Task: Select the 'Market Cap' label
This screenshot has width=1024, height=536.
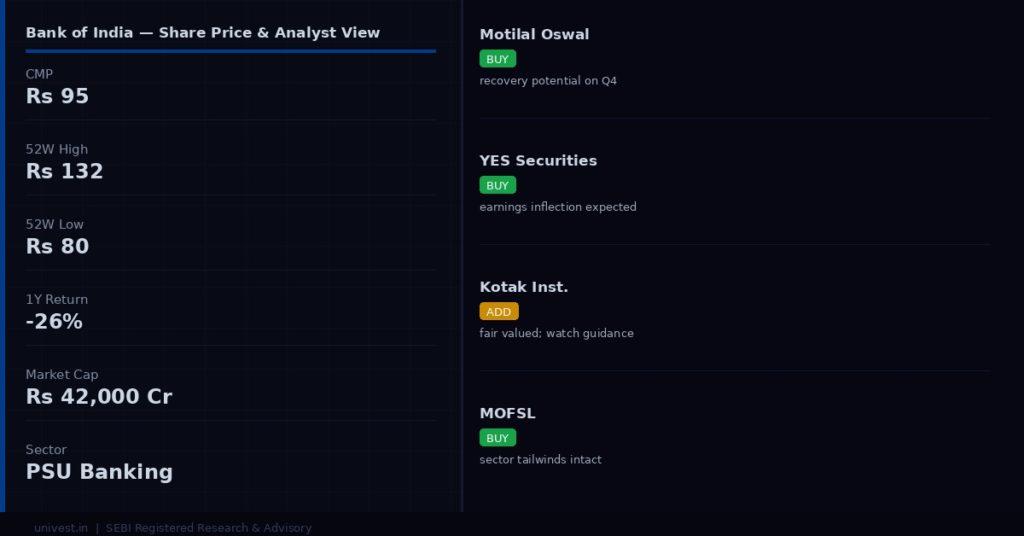Action: 62,375
